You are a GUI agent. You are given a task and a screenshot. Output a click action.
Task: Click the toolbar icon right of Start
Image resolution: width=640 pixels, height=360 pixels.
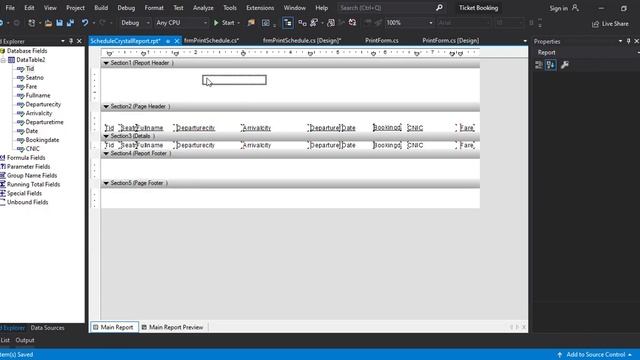pyautogui.click(x=251, y=23)
